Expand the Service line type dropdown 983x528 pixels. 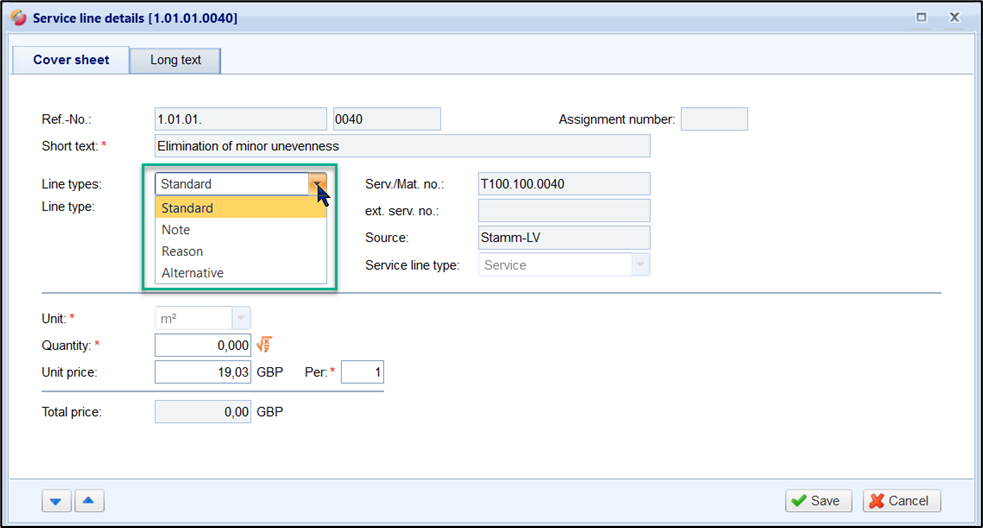(640, 265)
